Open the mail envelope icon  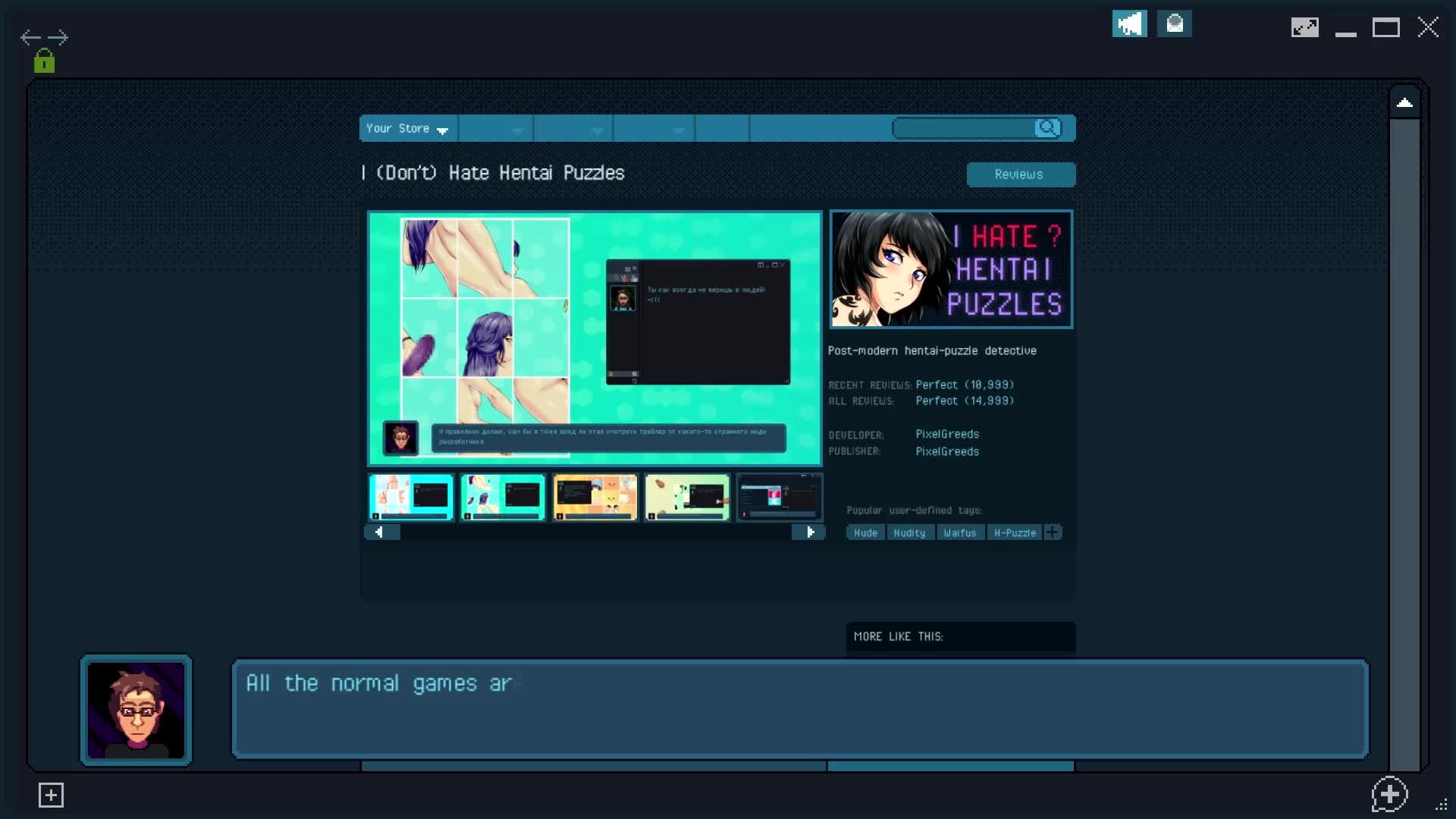(1174, 24)
